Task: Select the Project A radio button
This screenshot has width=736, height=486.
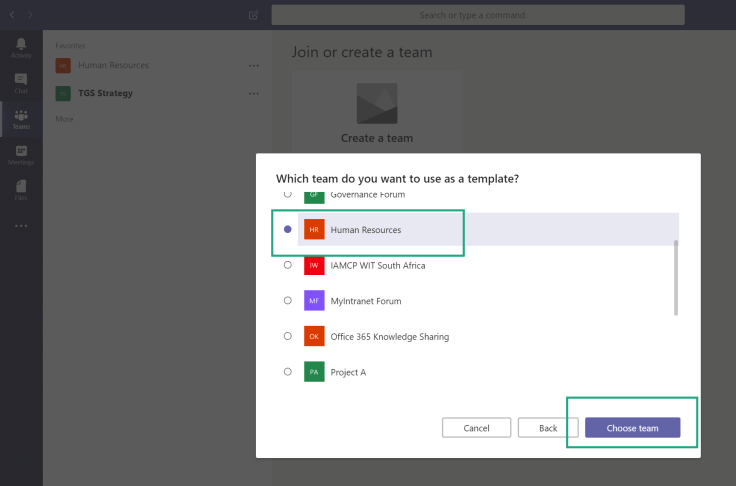Action: [288, 372]
